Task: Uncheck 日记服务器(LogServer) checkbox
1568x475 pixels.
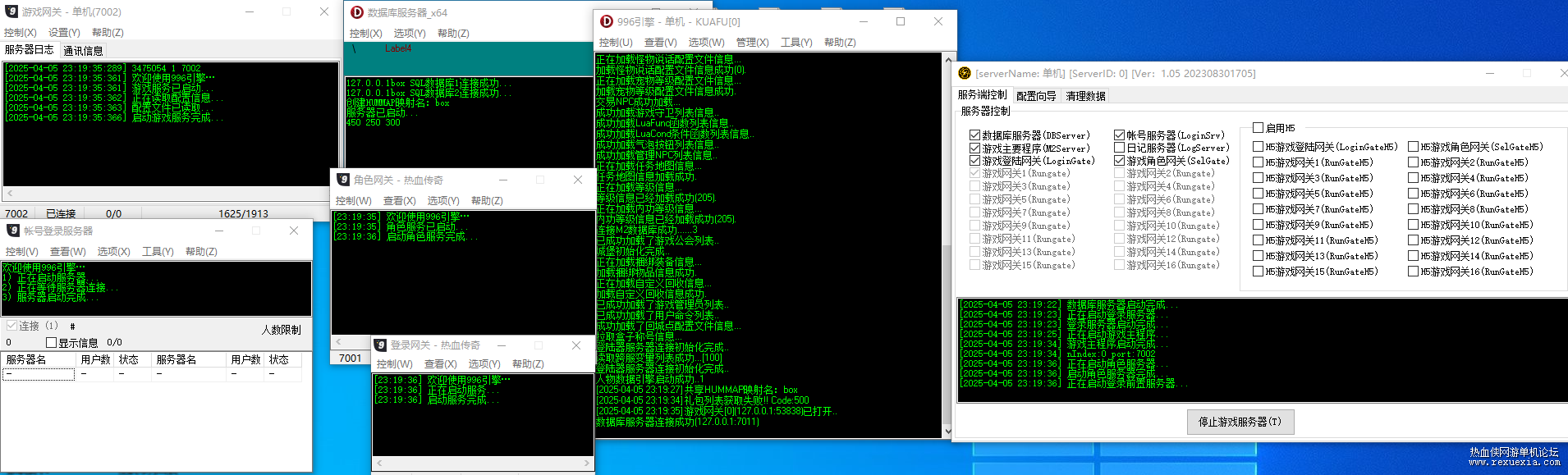Action: click(1119, 148)
